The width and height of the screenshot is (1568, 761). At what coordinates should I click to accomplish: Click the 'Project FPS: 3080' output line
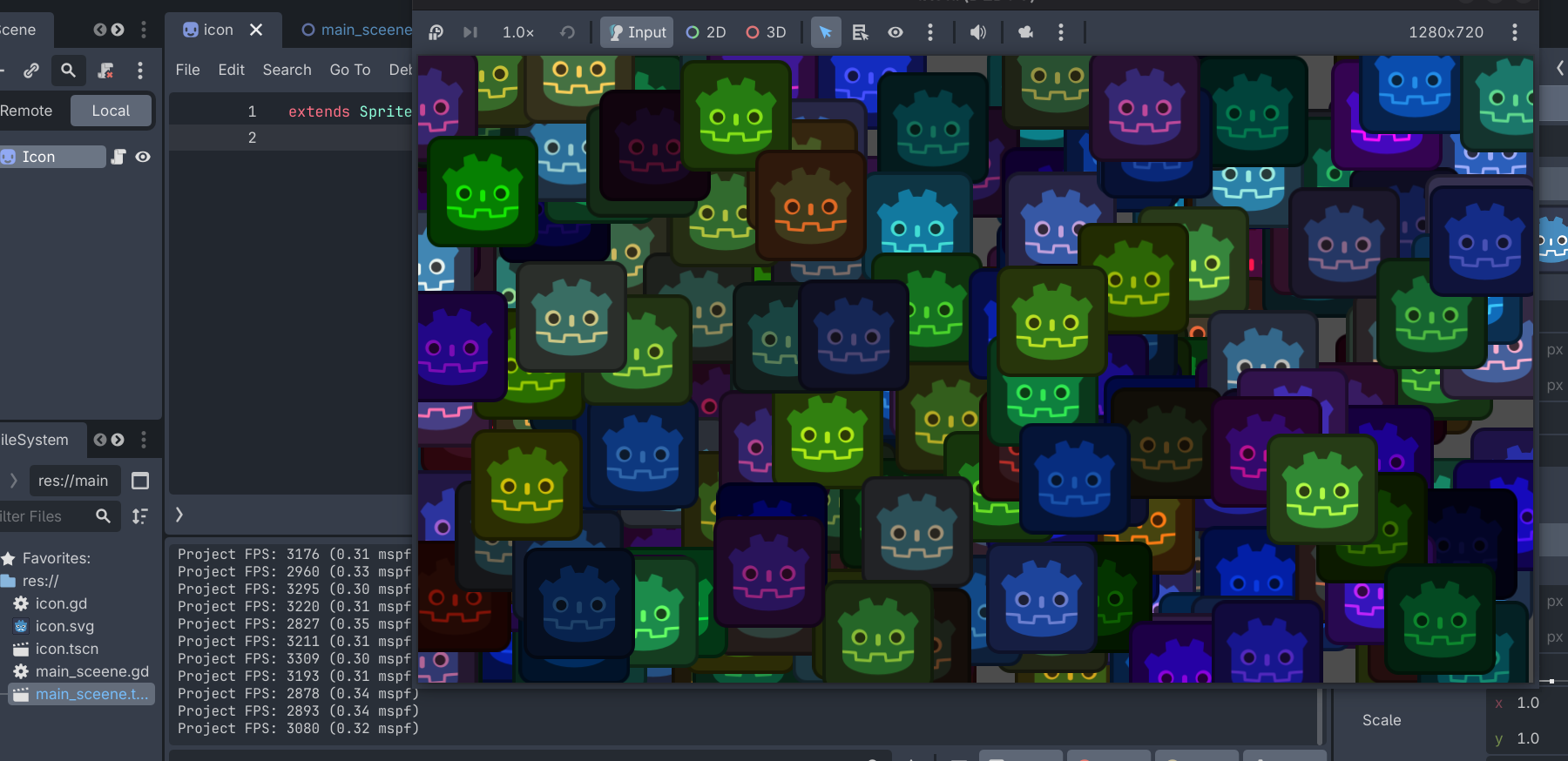pos(298,729)
